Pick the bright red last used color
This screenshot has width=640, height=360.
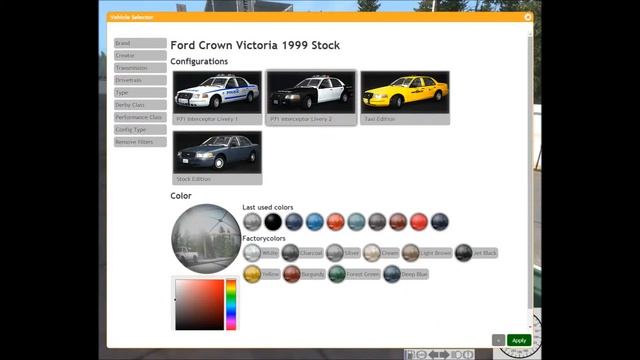pos(419,222)
